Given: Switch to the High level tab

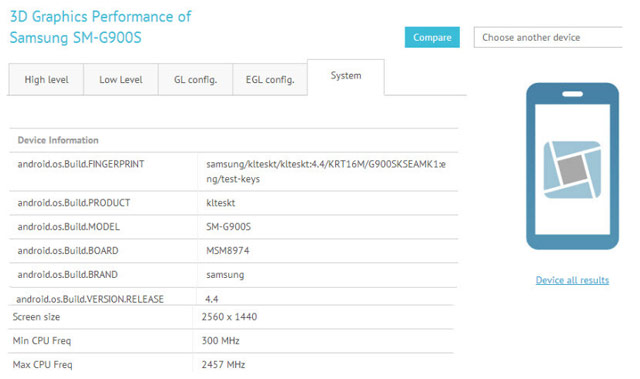Looking at the screenshot, I should click(46, 80).
